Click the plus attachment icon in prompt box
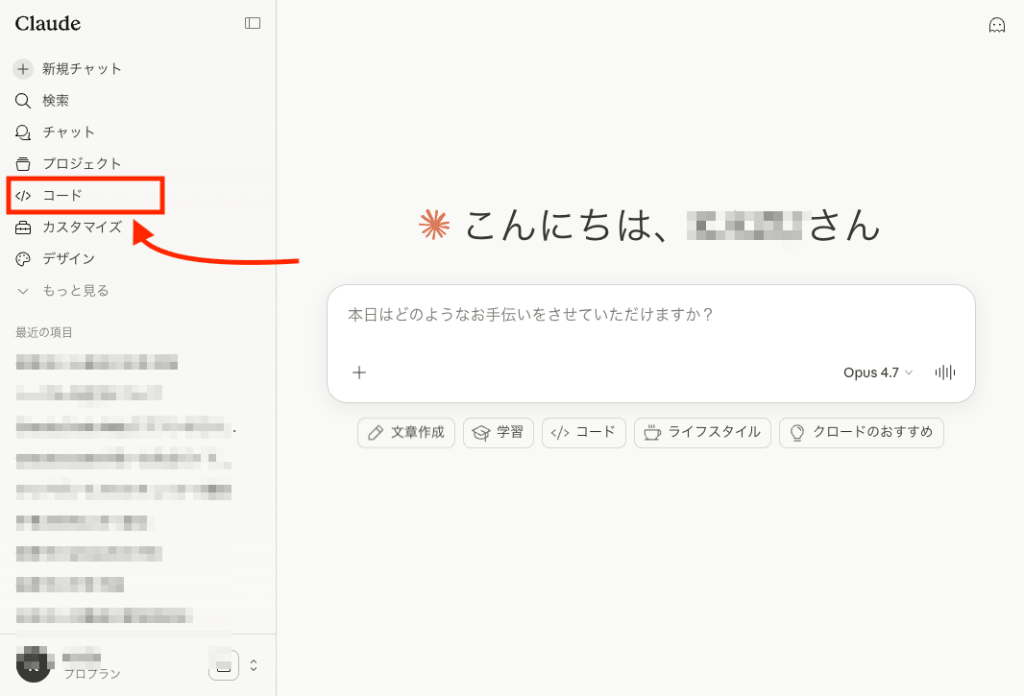Image resolution: width=1024 pixels, height=696 pixels. coord(359,372)
